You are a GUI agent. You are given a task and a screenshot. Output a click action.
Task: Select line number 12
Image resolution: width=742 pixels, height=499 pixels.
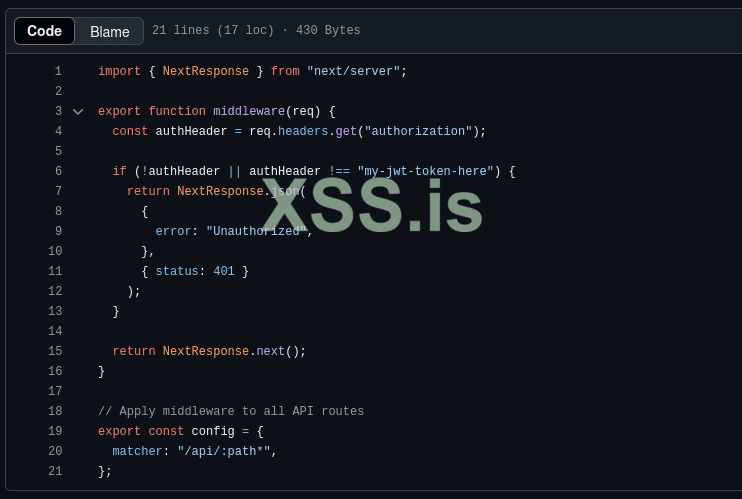(55, 291)
